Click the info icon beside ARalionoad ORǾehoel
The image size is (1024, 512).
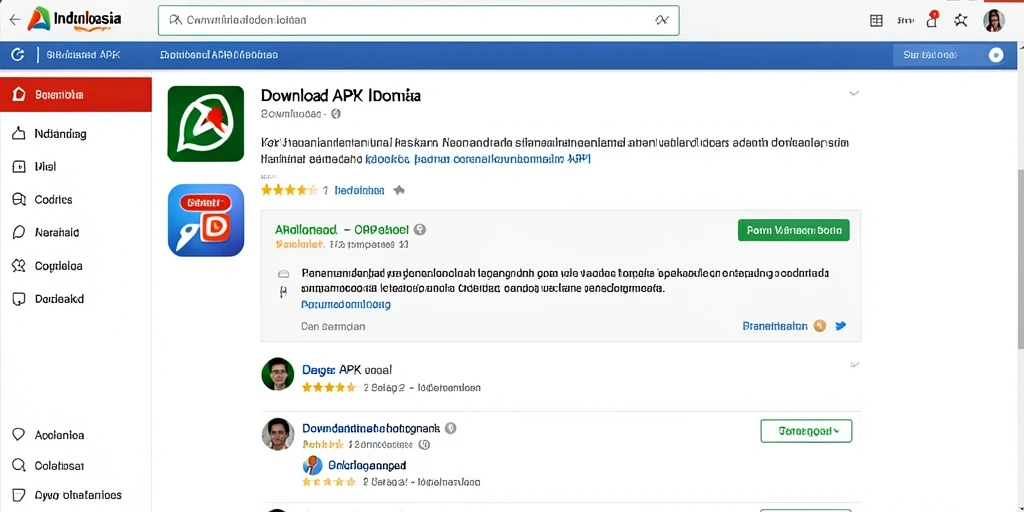tap(421, 229)
